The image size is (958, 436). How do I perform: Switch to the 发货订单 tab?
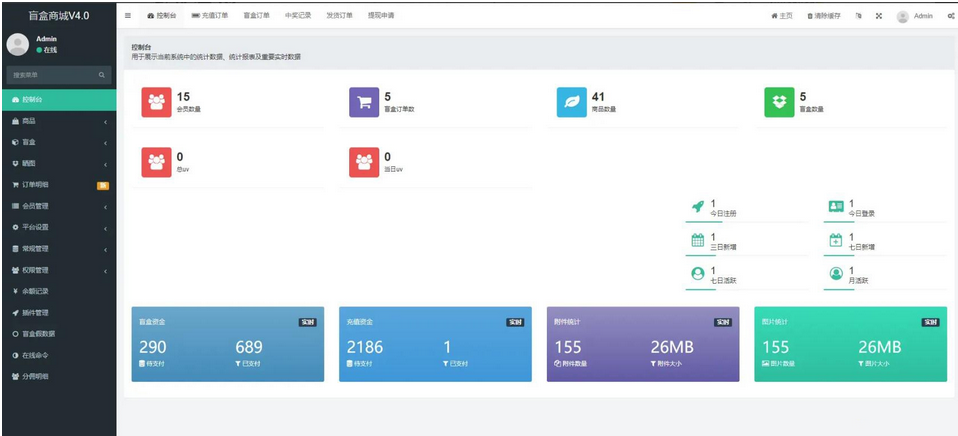click(x=339, y=16)
